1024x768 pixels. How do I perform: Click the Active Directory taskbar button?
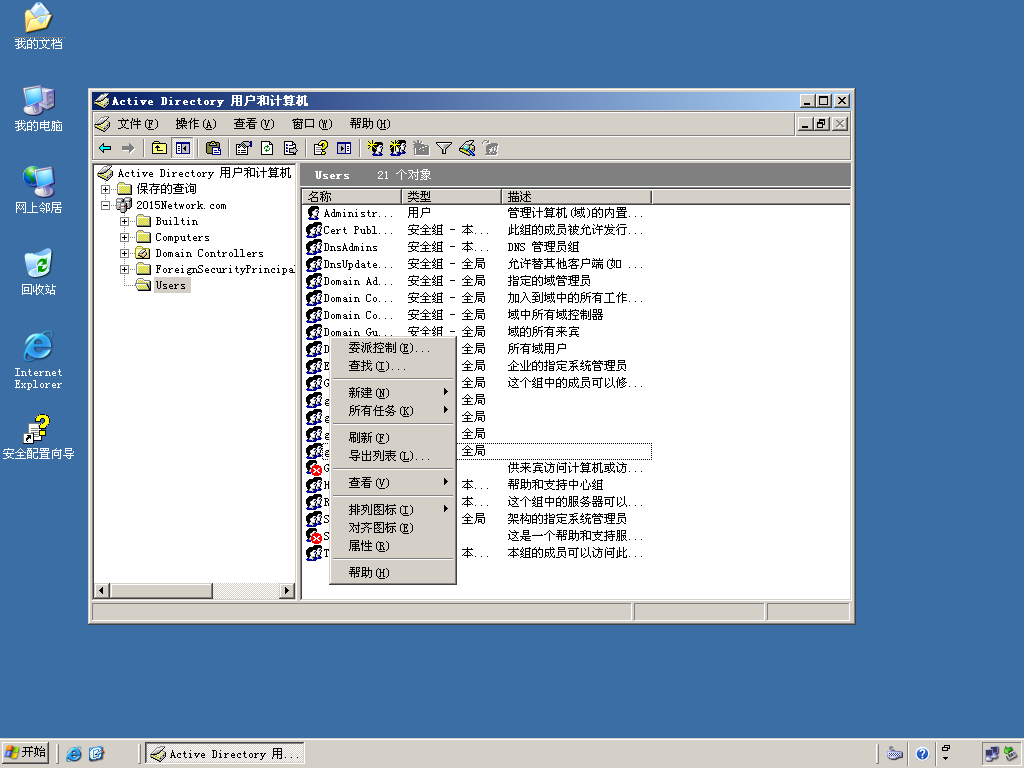click(224, 754)
